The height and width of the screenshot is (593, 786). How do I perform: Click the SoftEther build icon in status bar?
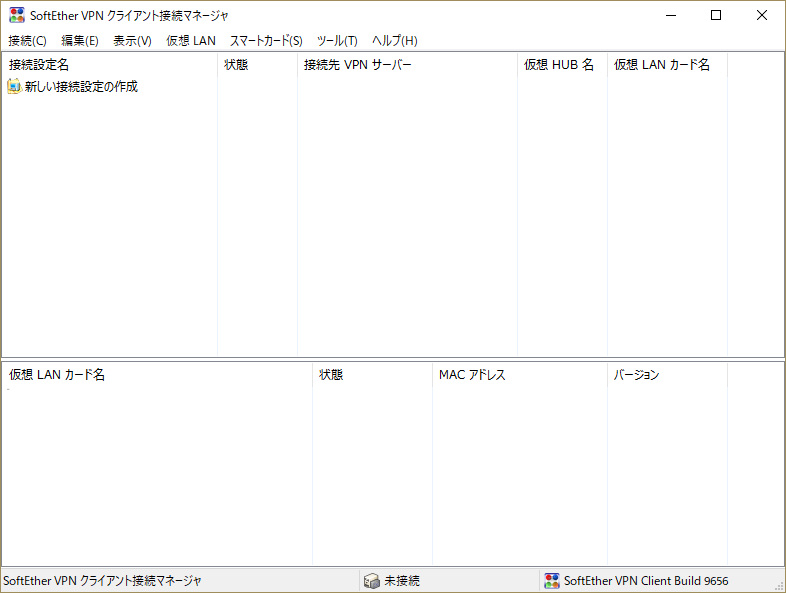click(x=551, y=581)
